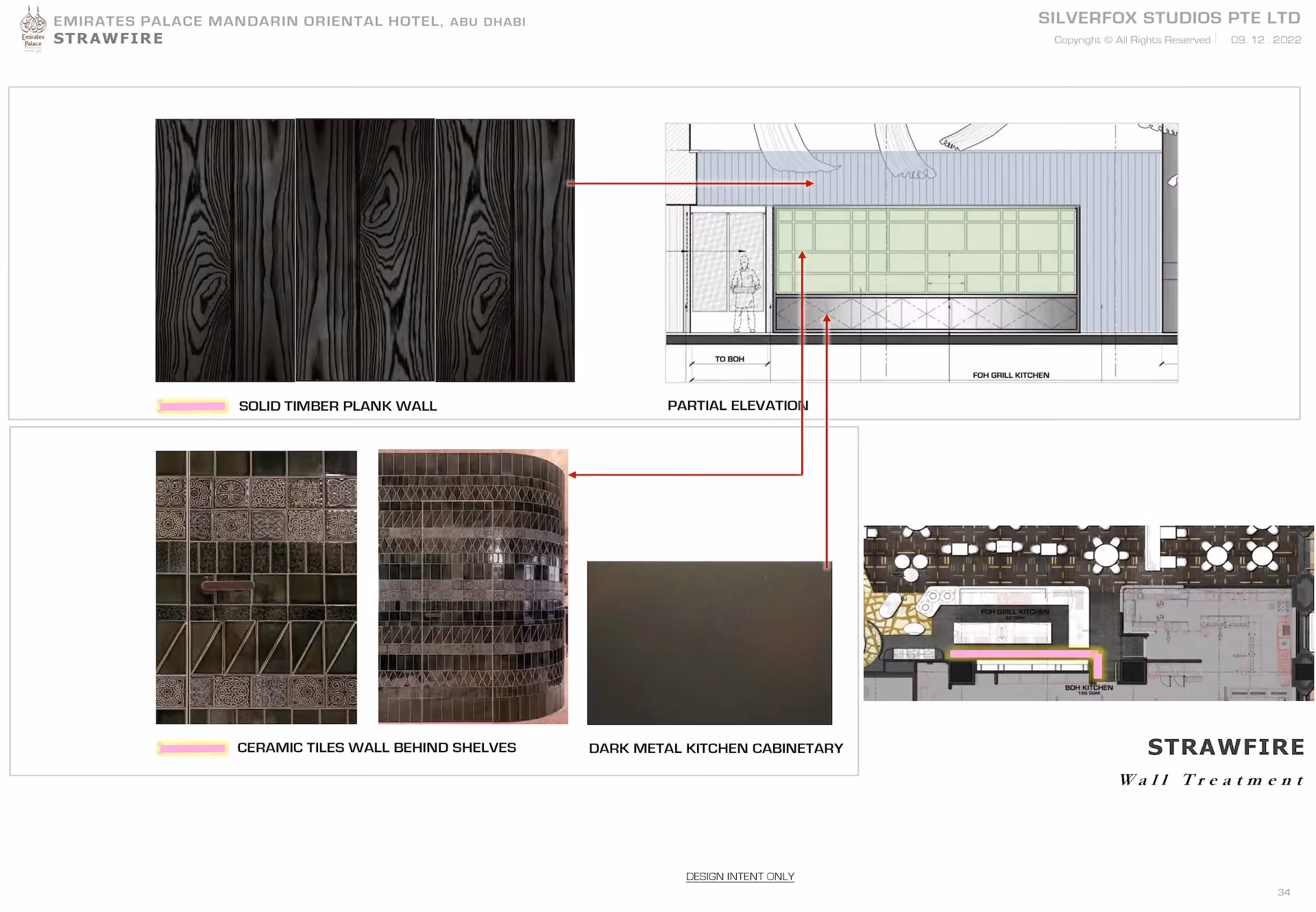The image size is (1316, 912).
Task: Click the 'SILVERFOX STUDIOS PTE LTD' heading
Action: coord(1169,18)
